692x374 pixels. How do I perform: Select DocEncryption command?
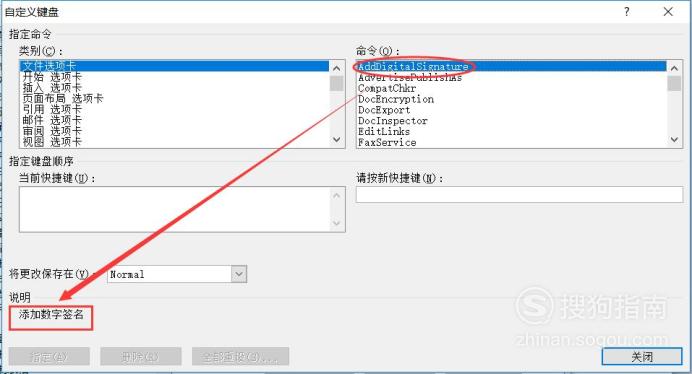(x=511, y=99)
